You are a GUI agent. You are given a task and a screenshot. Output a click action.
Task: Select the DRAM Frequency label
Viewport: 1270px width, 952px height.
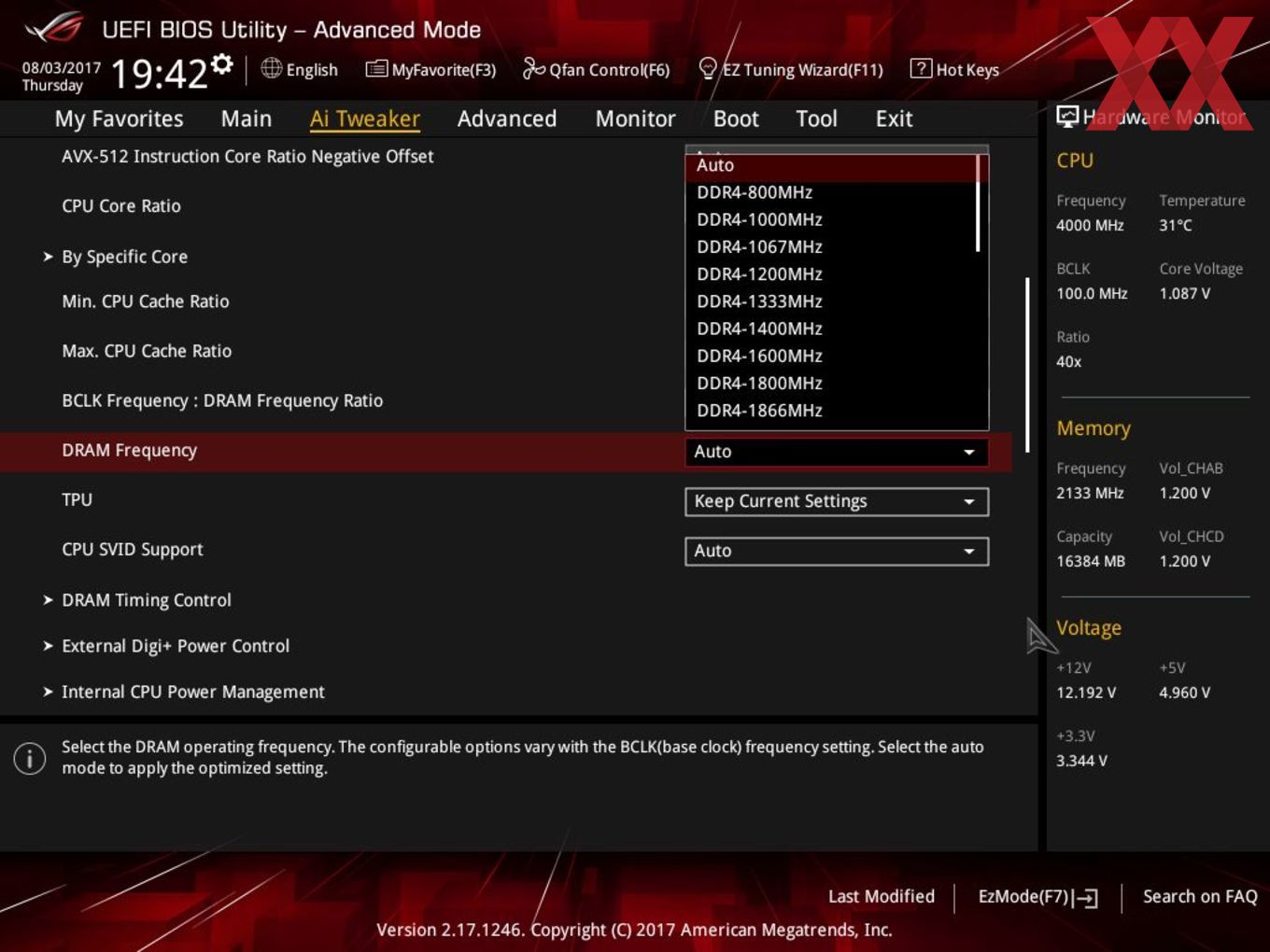coord(129,450)
